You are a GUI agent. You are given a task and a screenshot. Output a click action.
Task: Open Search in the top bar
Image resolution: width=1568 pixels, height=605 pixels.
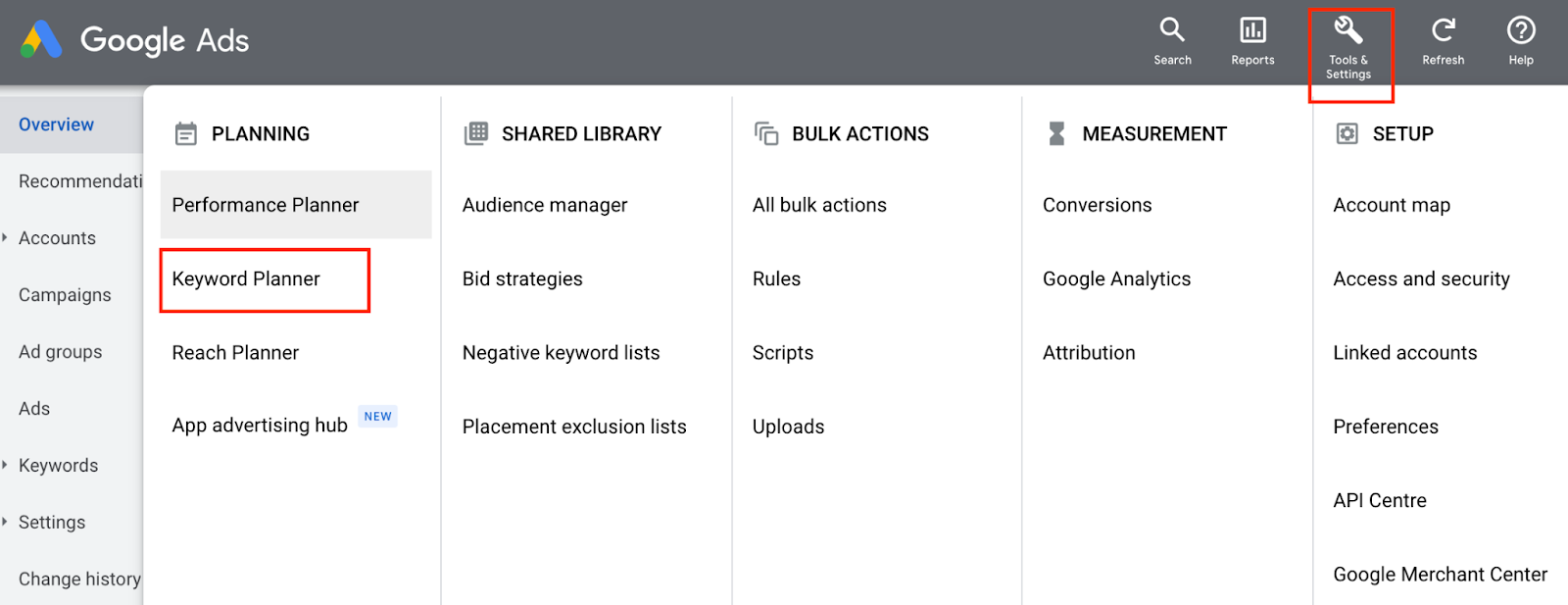point(1172,41)
